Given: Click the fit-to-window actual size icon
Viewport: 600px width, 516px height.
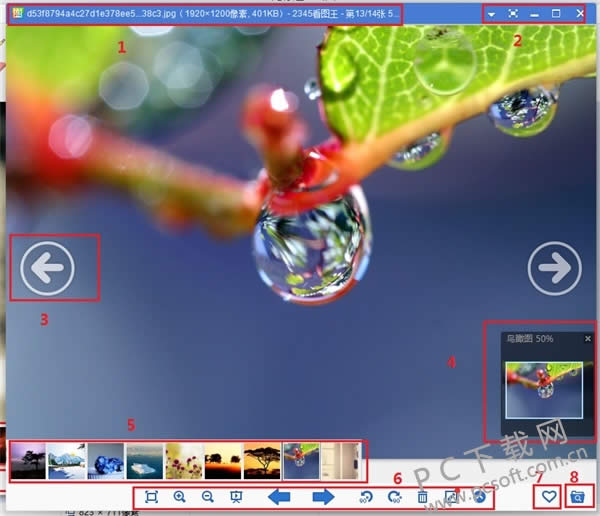Looking at the screenshot, I should pos(152,497).
